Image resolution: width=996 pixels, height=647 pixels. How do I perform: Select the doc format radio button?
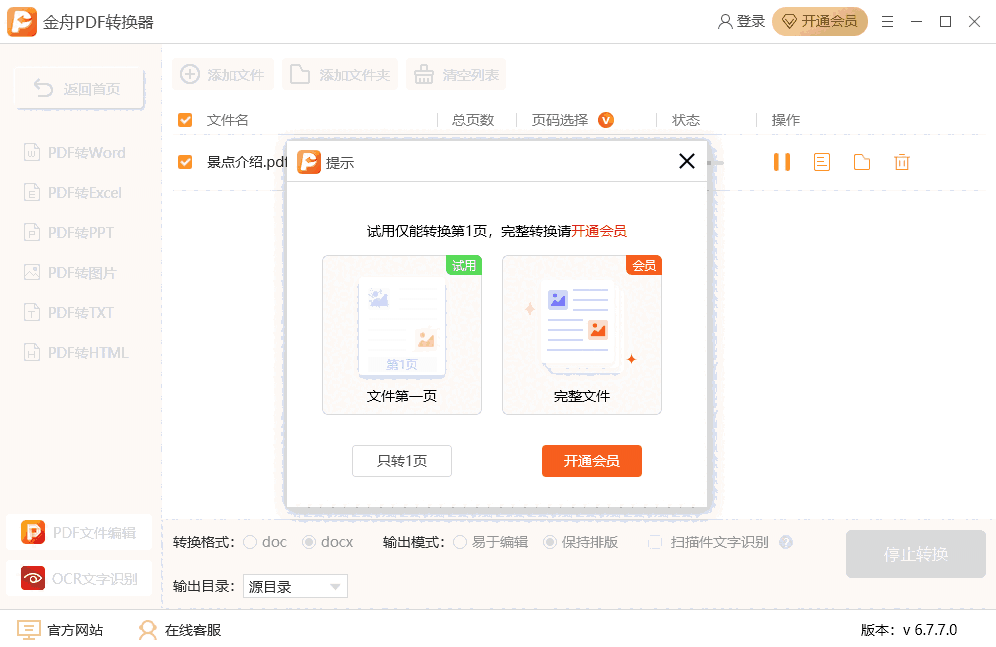pyautogui.click(x=250, y=542)
